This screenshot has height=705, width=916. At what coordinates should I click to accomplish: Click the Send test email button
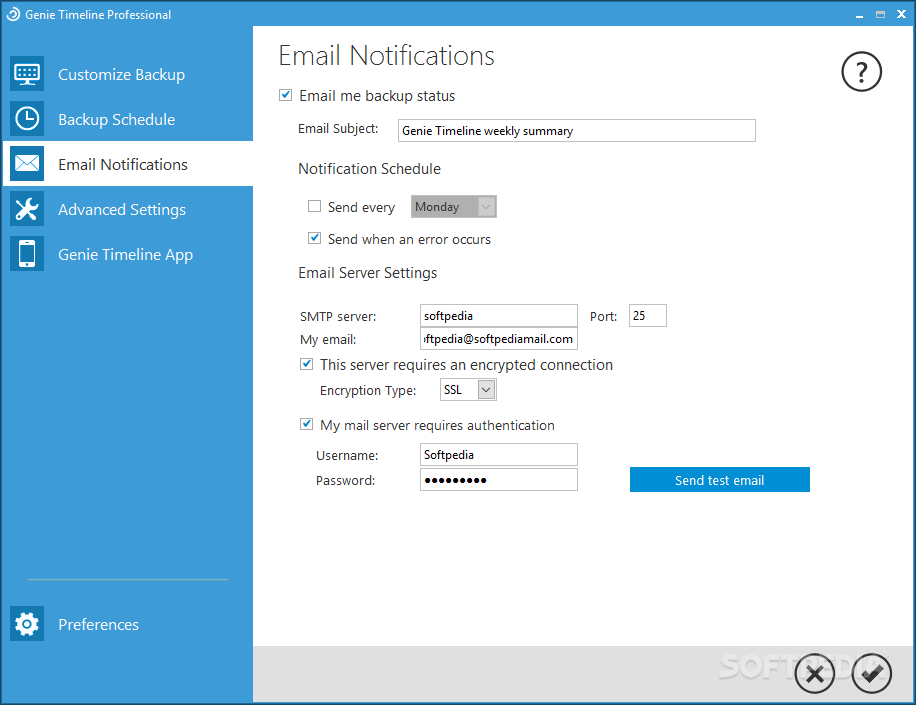coord(720,480)
